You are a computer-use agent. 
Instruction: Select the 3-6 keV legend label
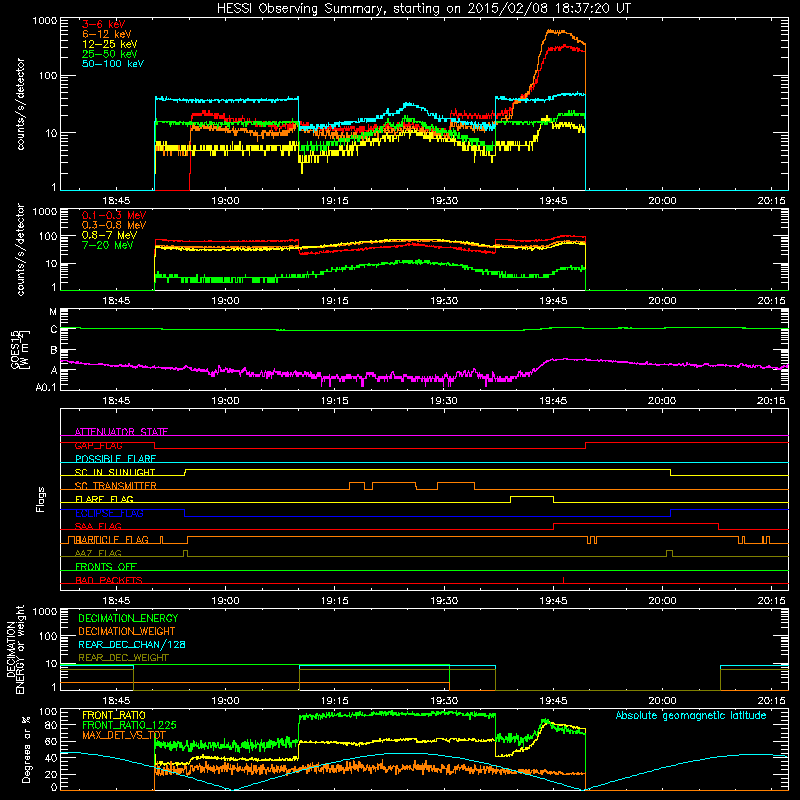[x=104, y=24]
